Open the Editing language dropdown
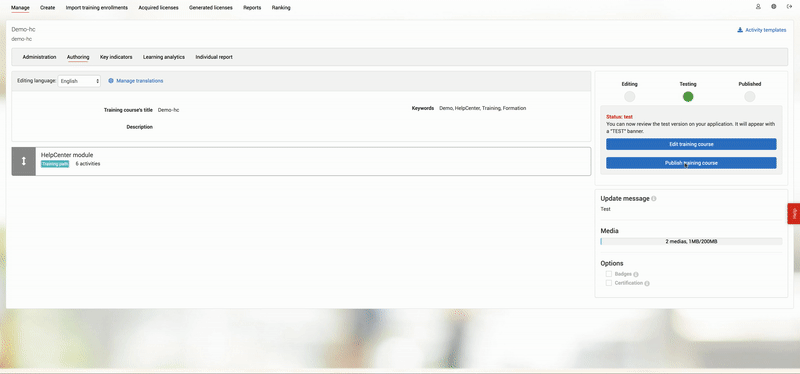This screenshot has width=800, height=374. (79, 81)
